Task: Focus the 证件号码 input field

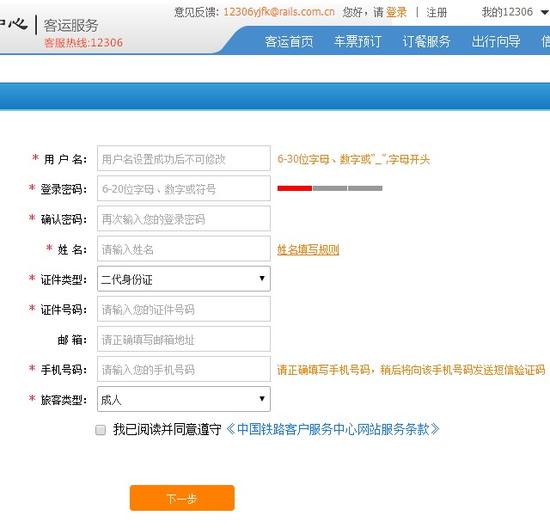Action: click(x=184, y=309)
